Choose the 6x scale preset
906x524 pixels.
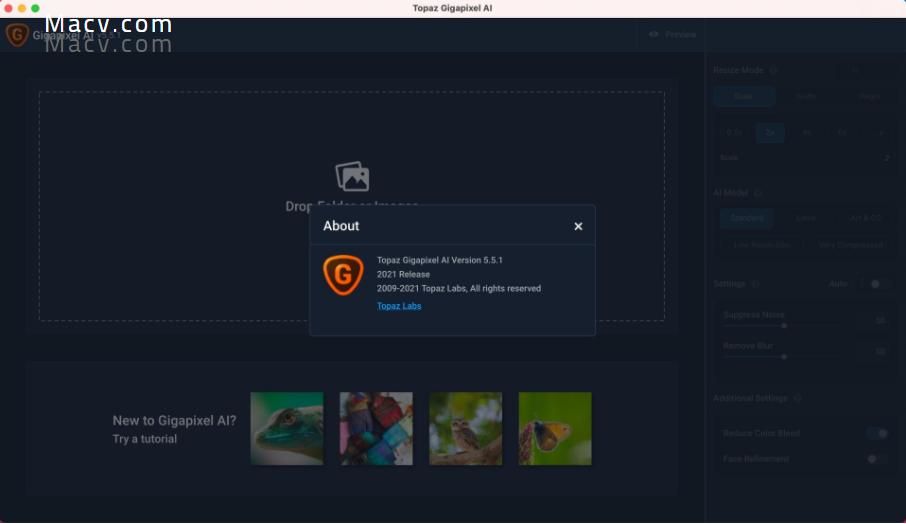[x=842, y=133]
